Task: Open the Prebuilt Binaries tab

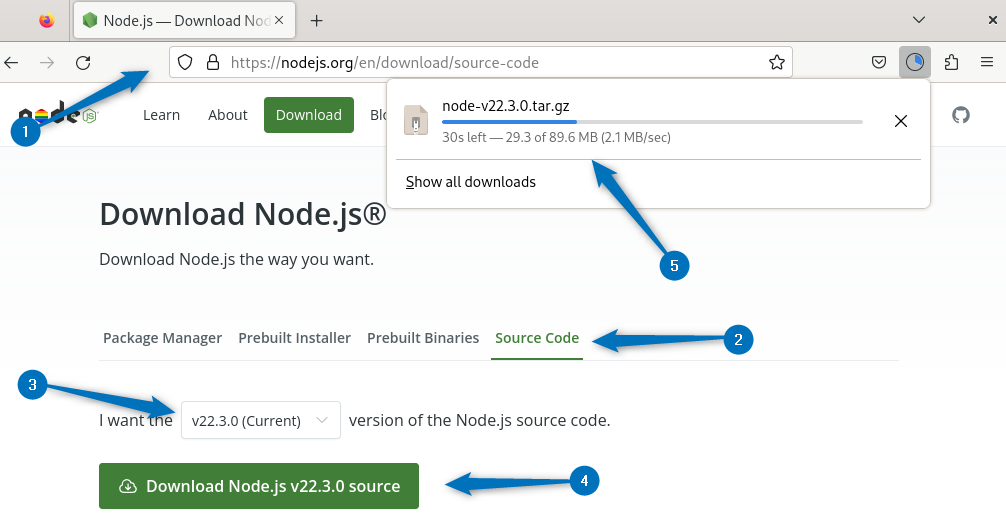Action: point(423,338)
